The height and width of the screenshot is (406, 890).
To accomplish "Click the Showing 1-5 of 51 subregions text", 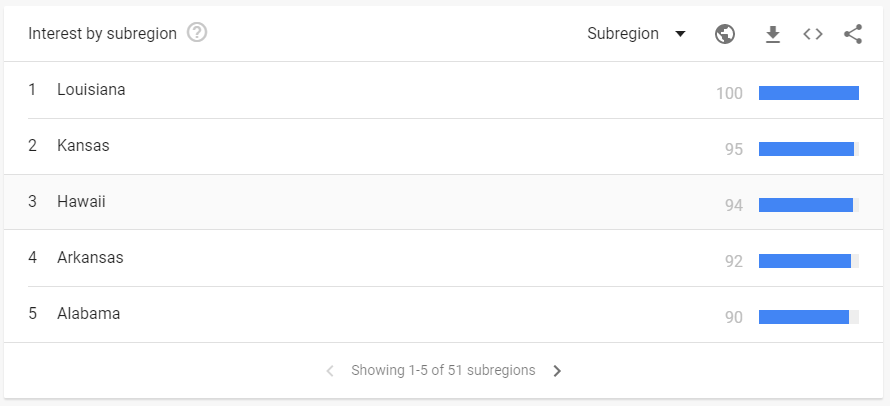I will [443, 370].
